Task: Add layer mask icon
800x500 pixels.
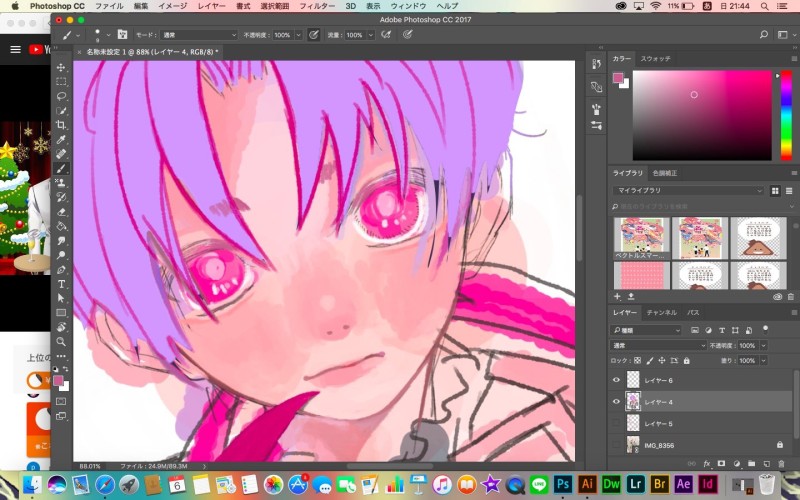Action: tap(721, 464)
